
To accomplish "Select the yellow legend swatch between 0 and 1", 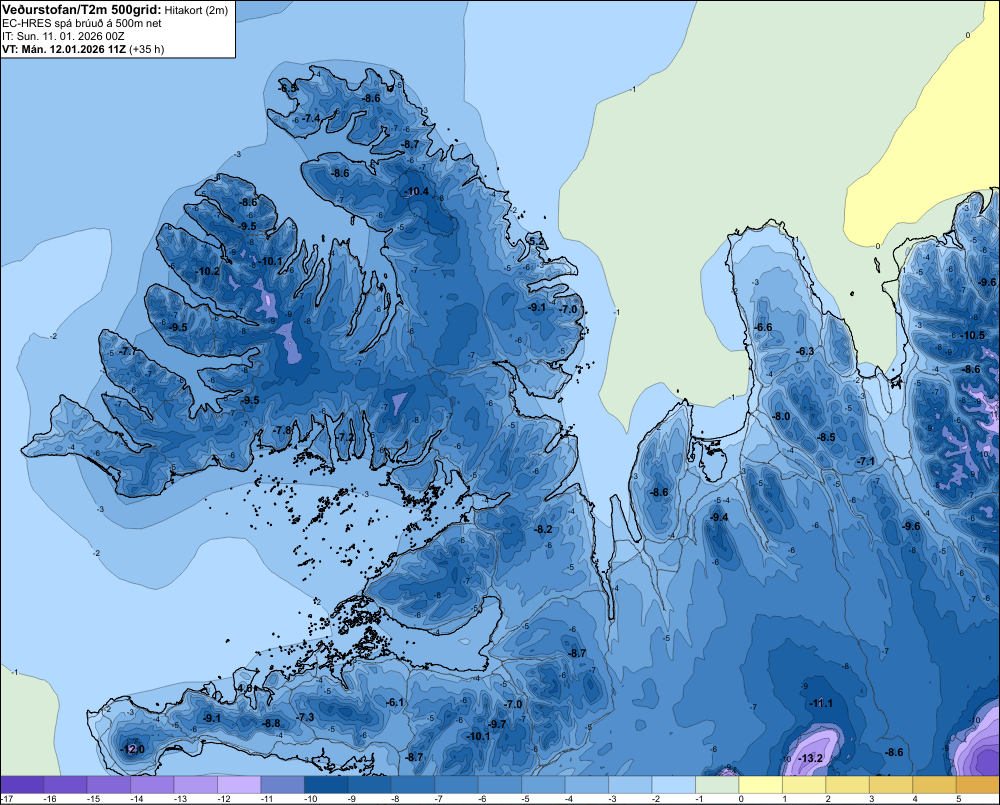I will pos(760,785).
